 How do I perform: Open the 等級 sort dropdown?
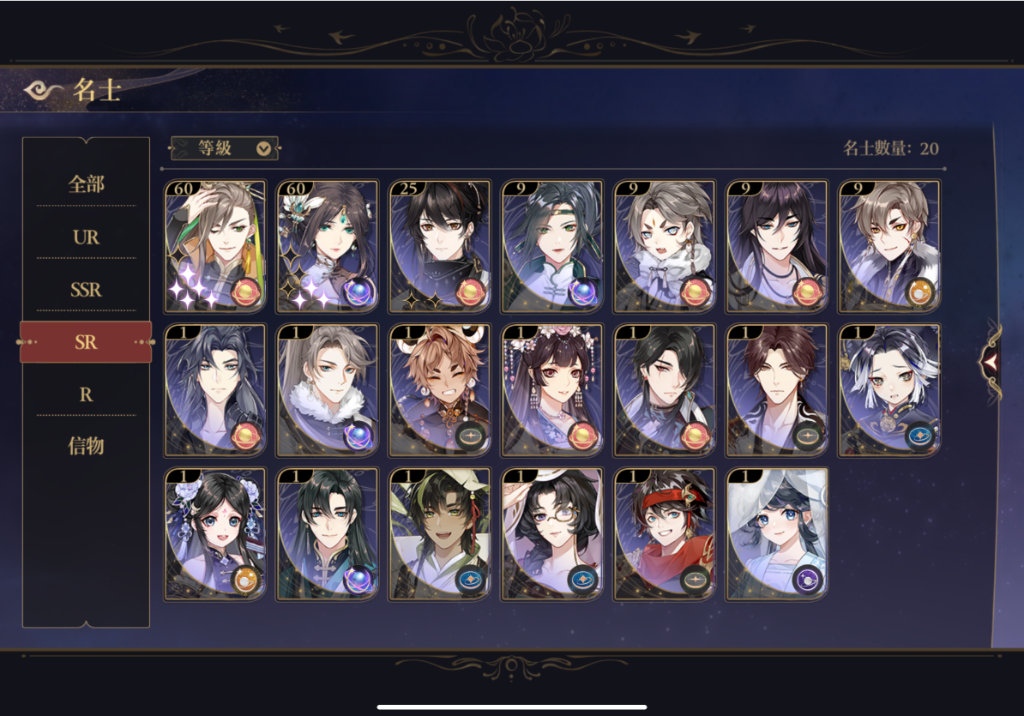click(x=225, y=148)
